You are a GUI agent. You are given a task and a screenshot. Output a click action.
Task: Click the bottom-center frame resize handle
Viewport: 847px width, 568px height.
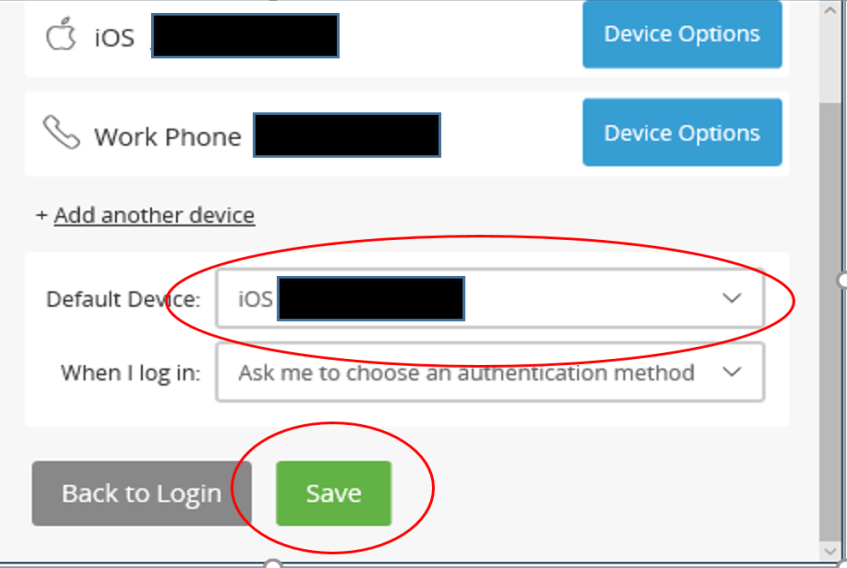pyautogui.click(x=273, y=564)
